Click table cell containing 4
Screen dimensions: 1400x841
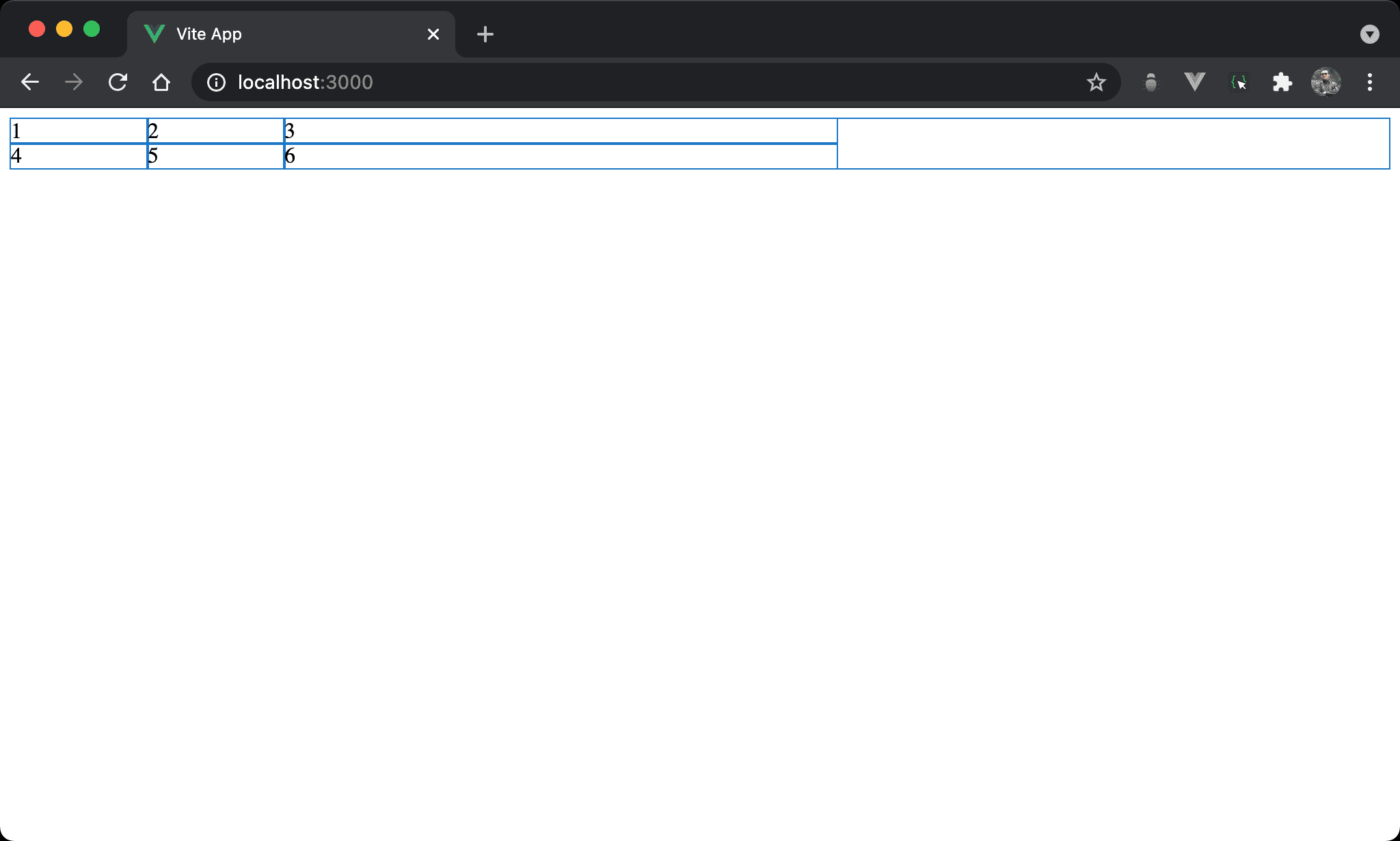(79, 156)
